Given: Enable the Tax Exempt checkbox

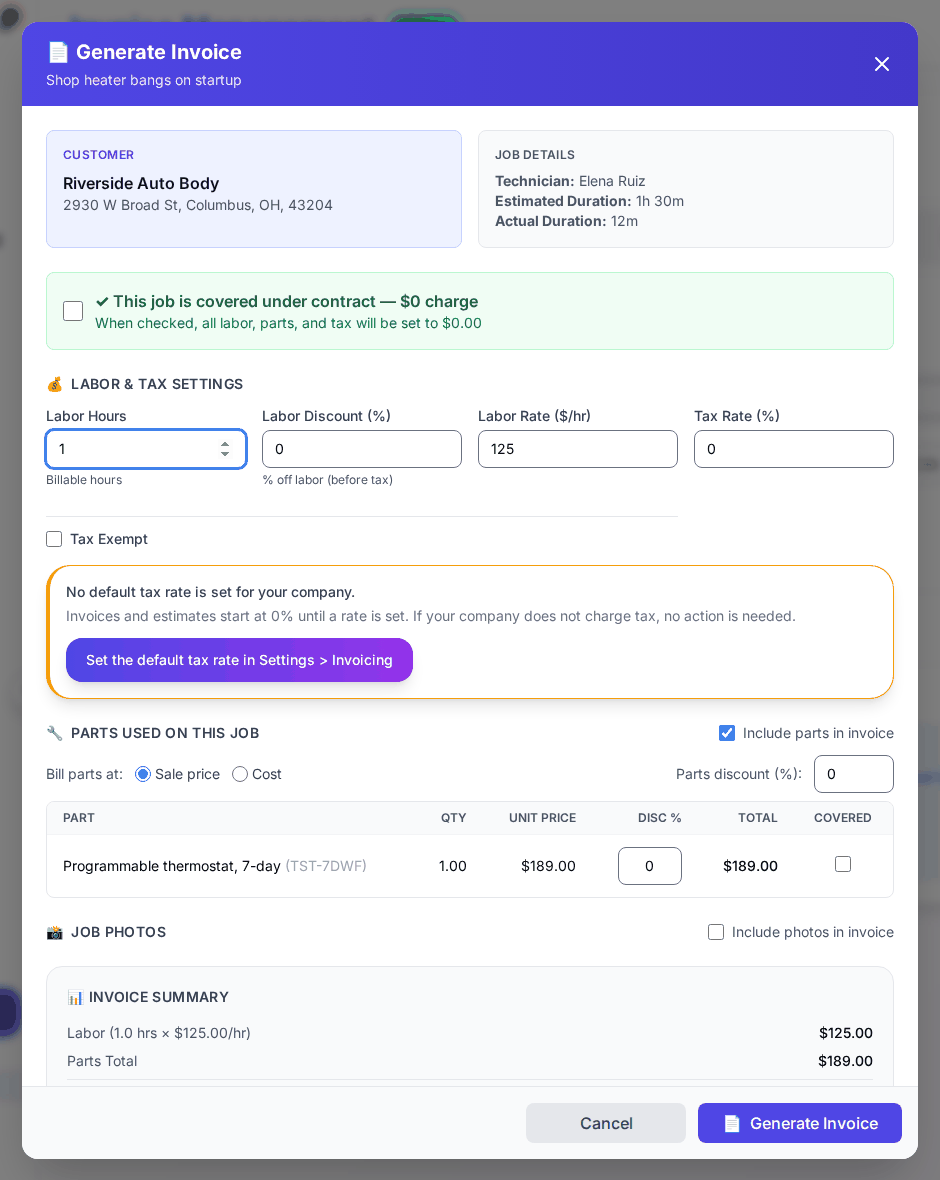Looking at the screenshot, I should point(54,539).
